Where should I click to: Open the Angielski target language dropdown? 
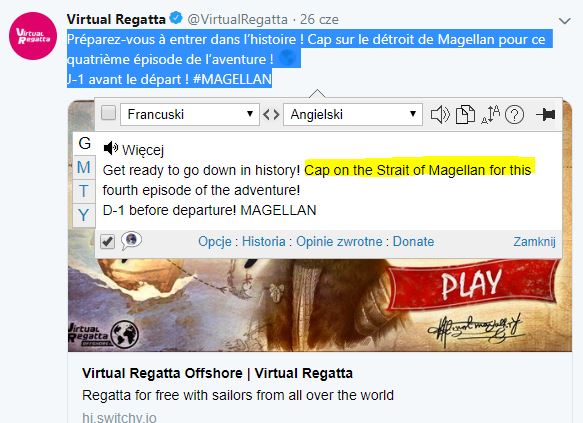[353, 114]
